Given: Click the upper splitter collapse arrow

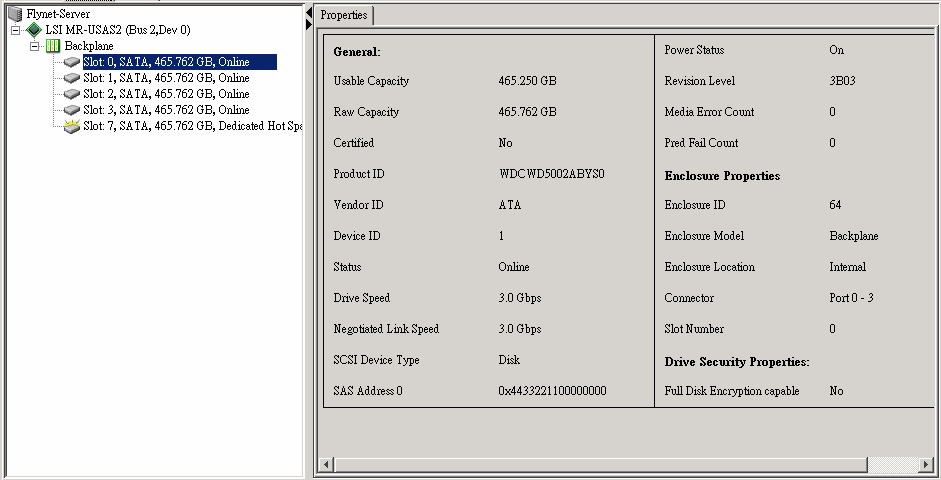Looking at the screenshot, I should (308, 12).
